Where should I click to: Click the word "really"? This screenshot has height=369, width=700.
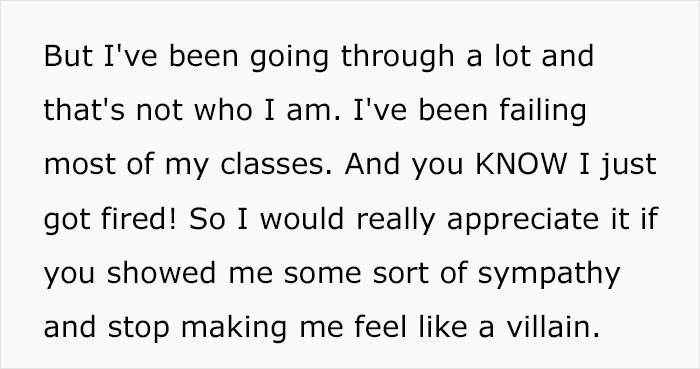(x=395, y=221)
